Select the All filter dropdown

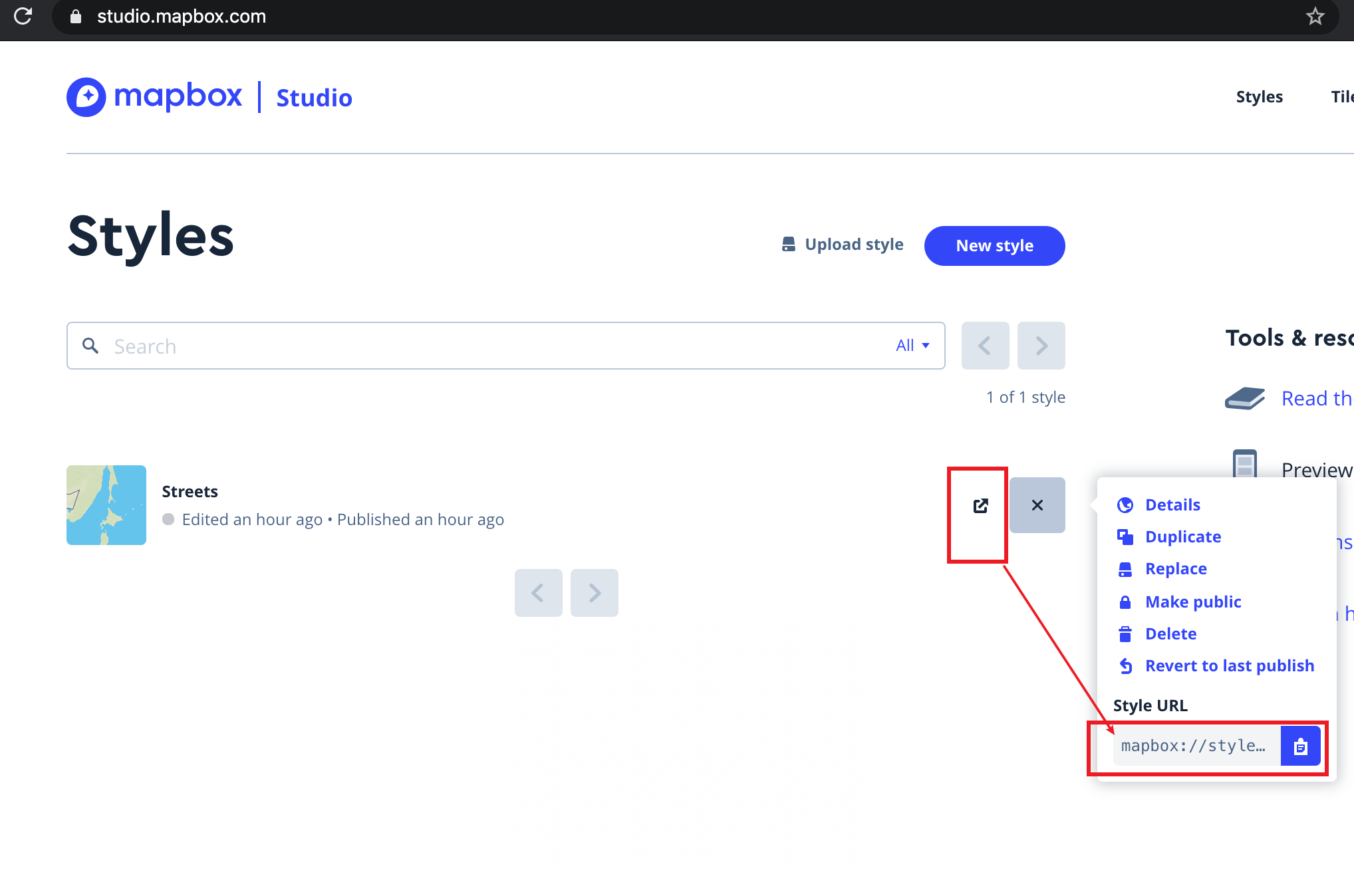coord(912,345)
